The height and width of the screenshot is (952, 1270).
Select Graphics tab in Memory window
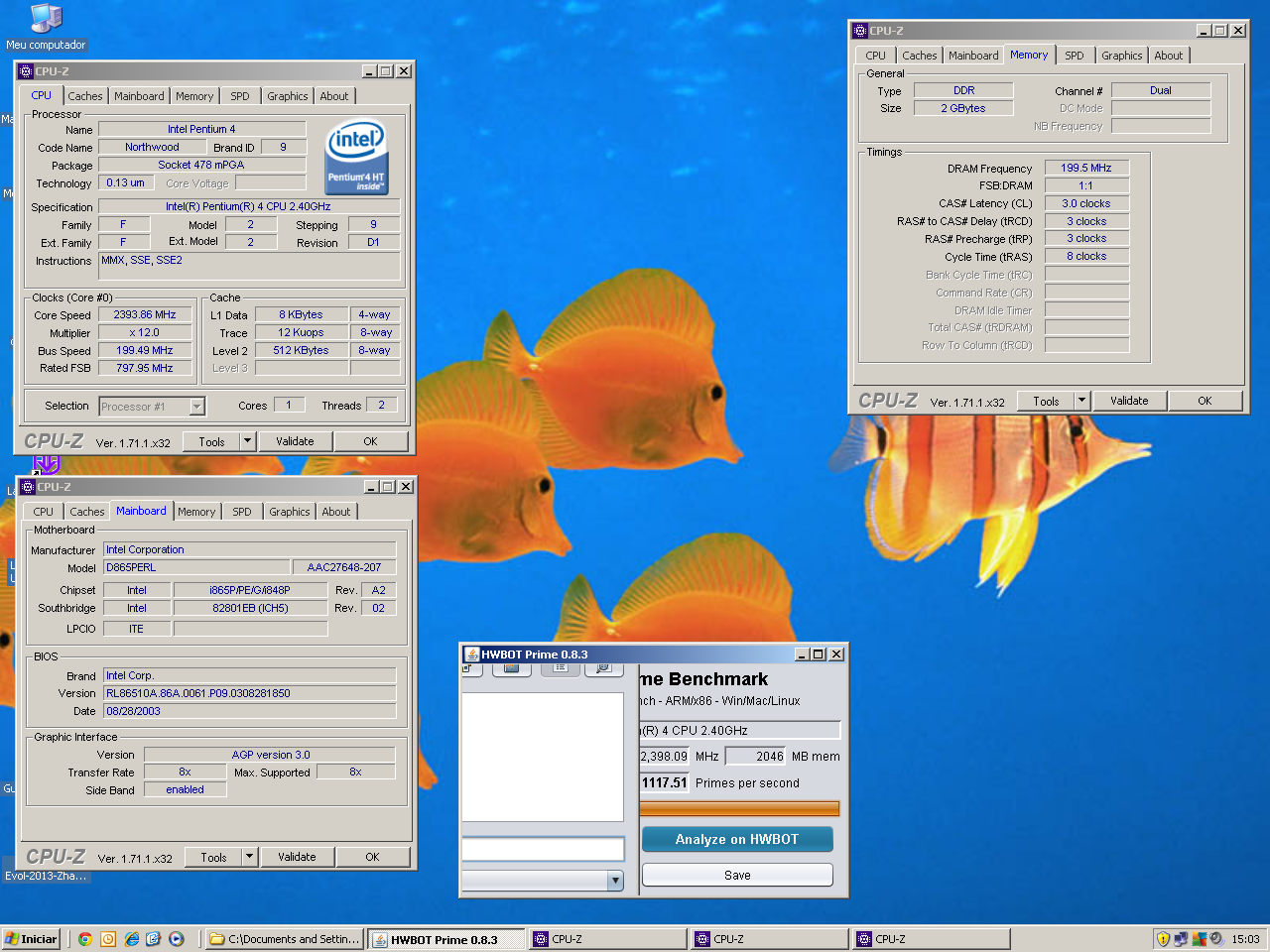point(1122,56)
